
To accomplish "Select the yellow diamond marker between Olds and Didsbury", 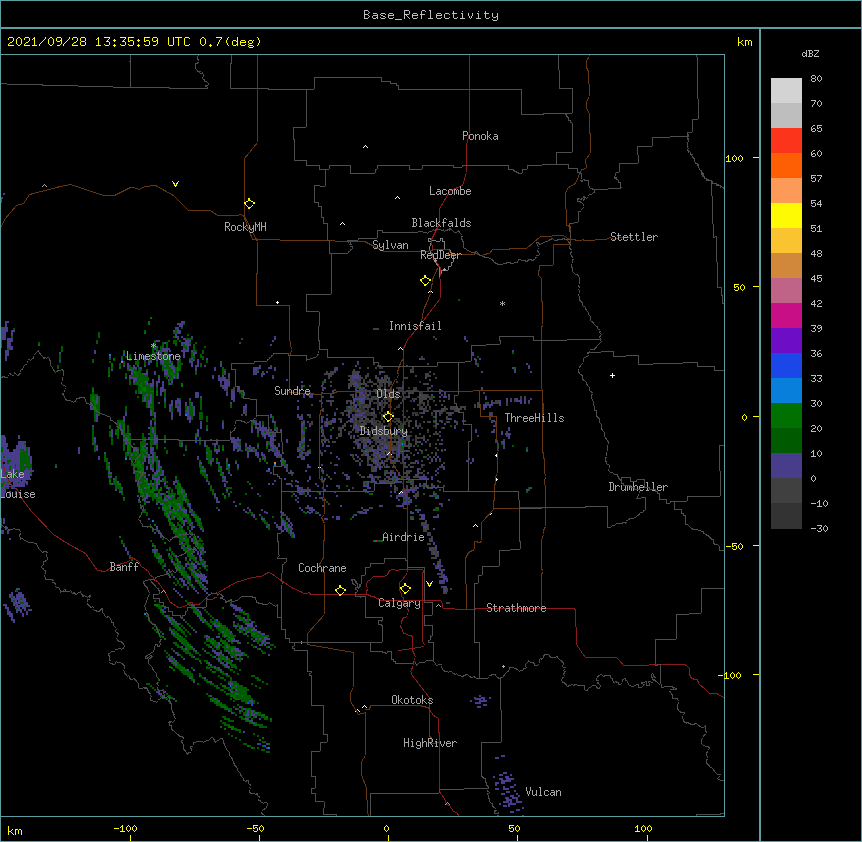I will point(388,416).
